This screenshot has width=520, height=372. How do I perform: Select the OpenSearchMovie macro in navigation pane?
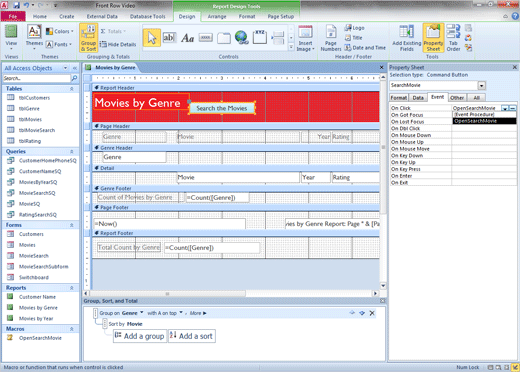40,338
